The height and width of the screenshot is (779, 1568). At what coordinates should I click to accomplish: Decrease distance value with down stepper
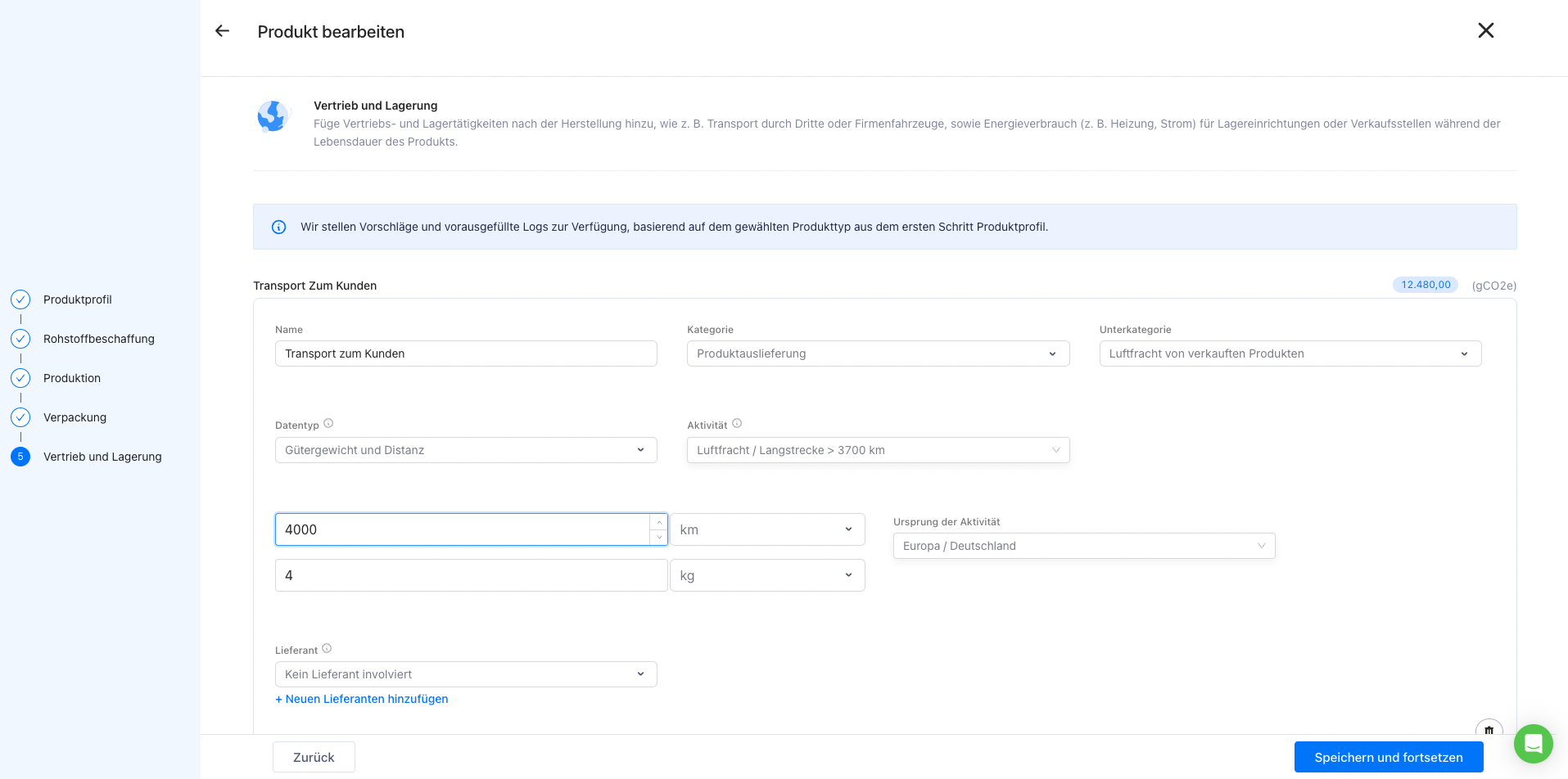(659, 538)
